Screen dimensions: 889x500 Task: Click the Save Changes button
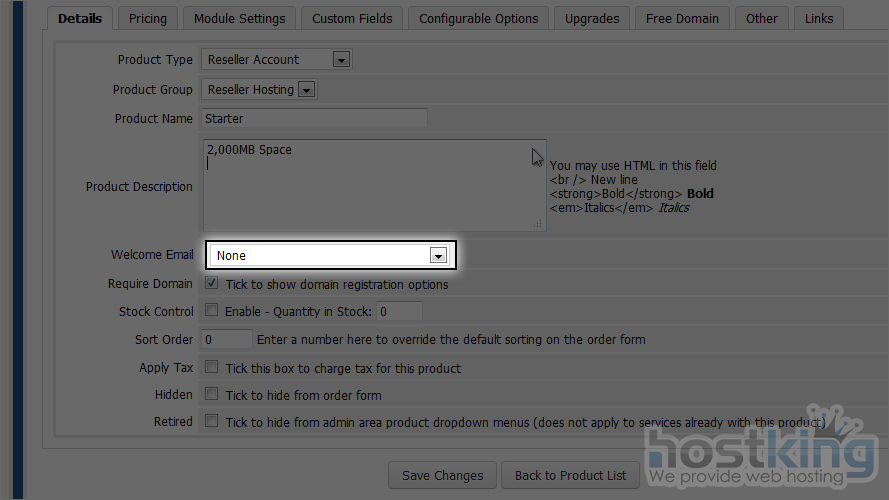[442, 475]
